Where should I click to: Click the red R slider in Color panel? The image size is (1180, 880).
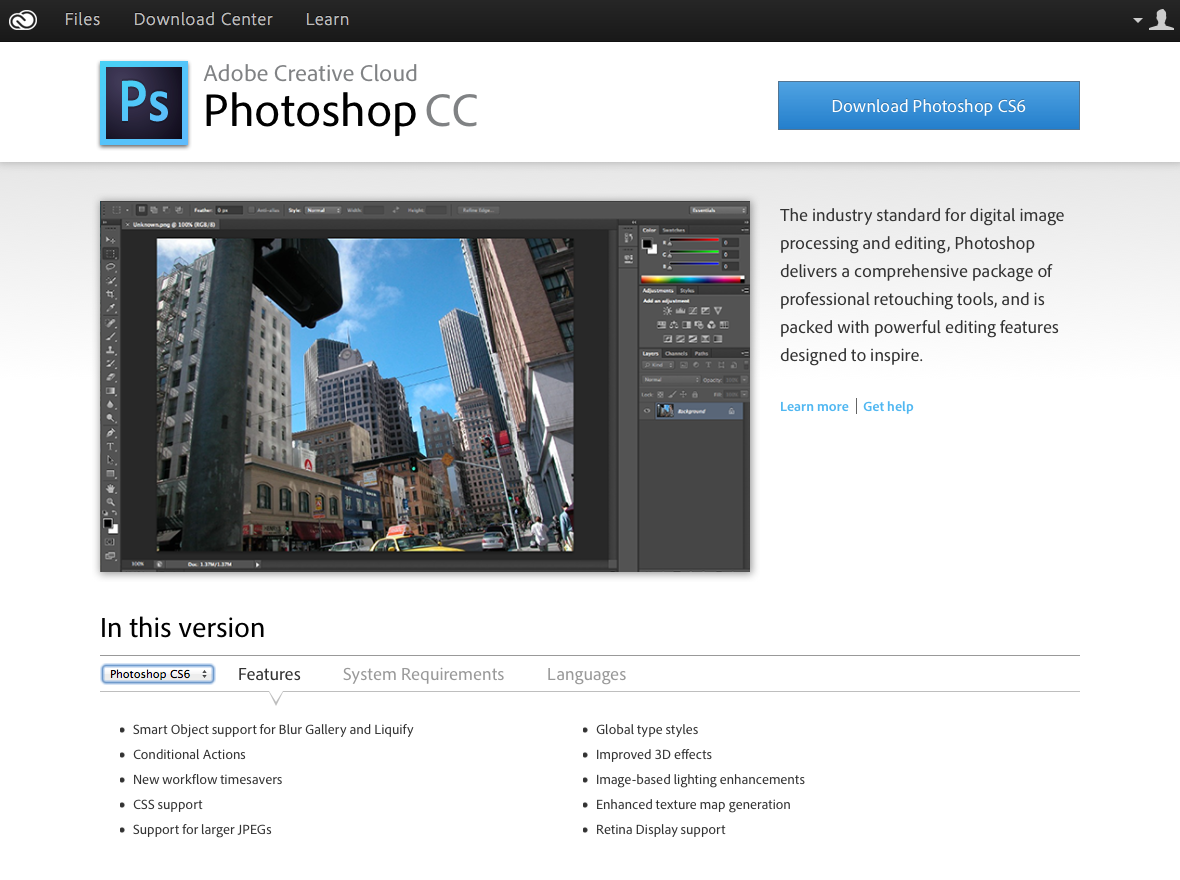pos(694,239)
